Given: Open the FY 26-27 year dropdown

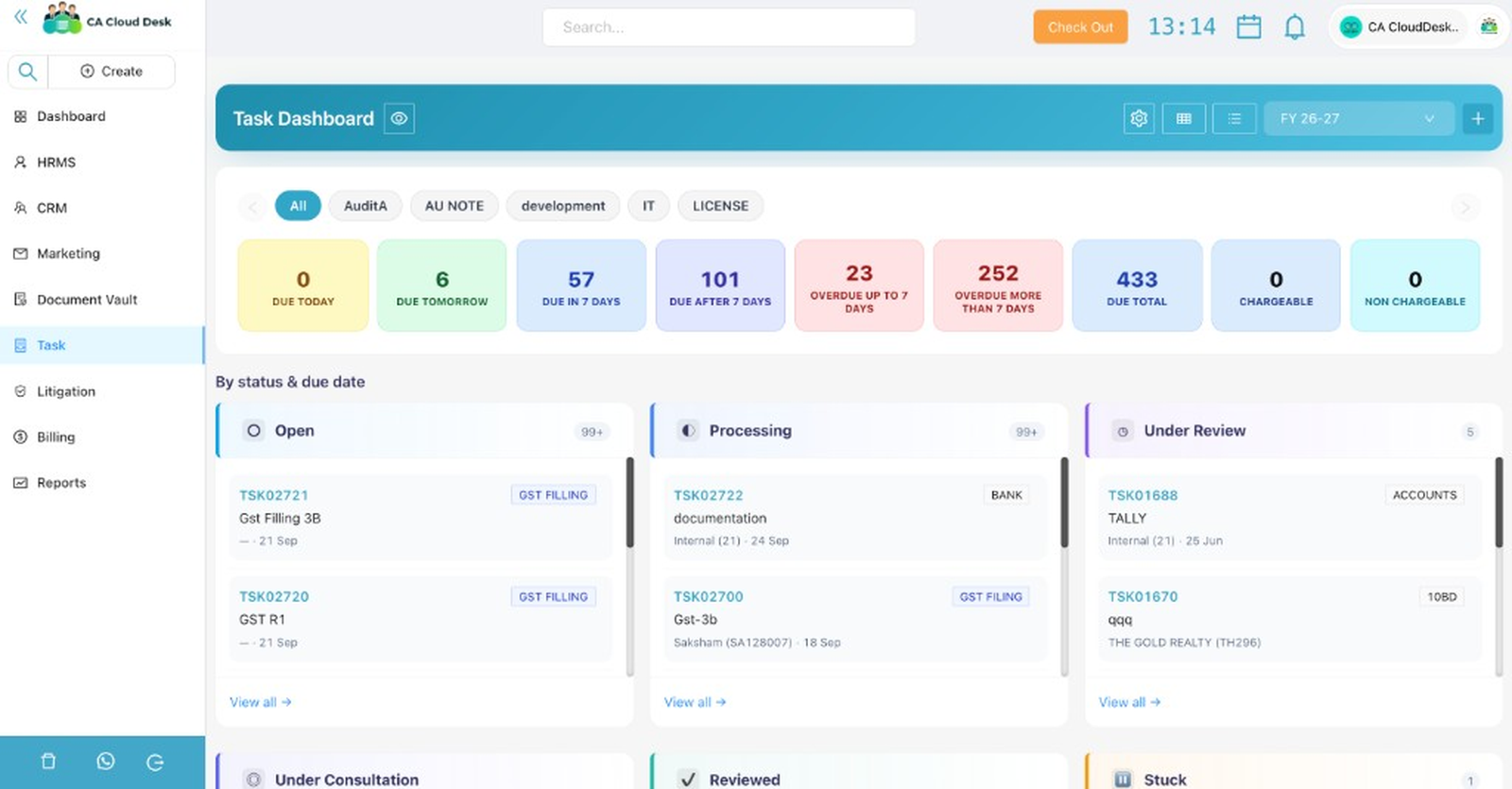Looking at the screenshot, I should 1358,118.
